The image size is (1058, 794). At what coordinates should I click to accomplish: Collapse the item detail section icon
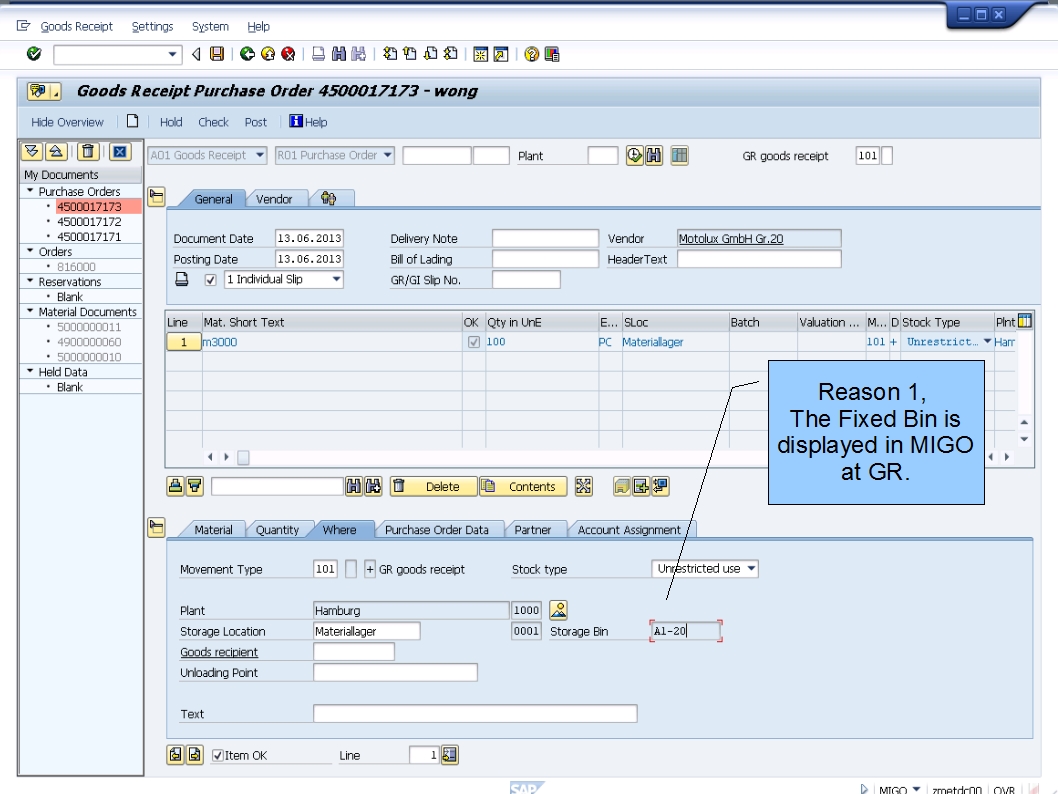tap(157, 528)
